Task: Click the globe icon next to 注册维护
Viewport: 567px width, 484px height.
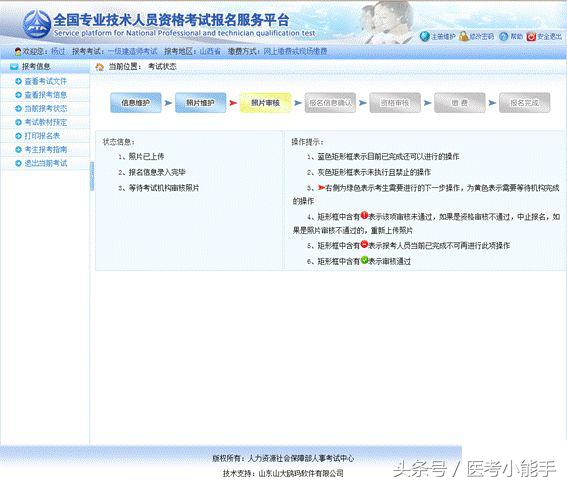Action: point(425,36)
